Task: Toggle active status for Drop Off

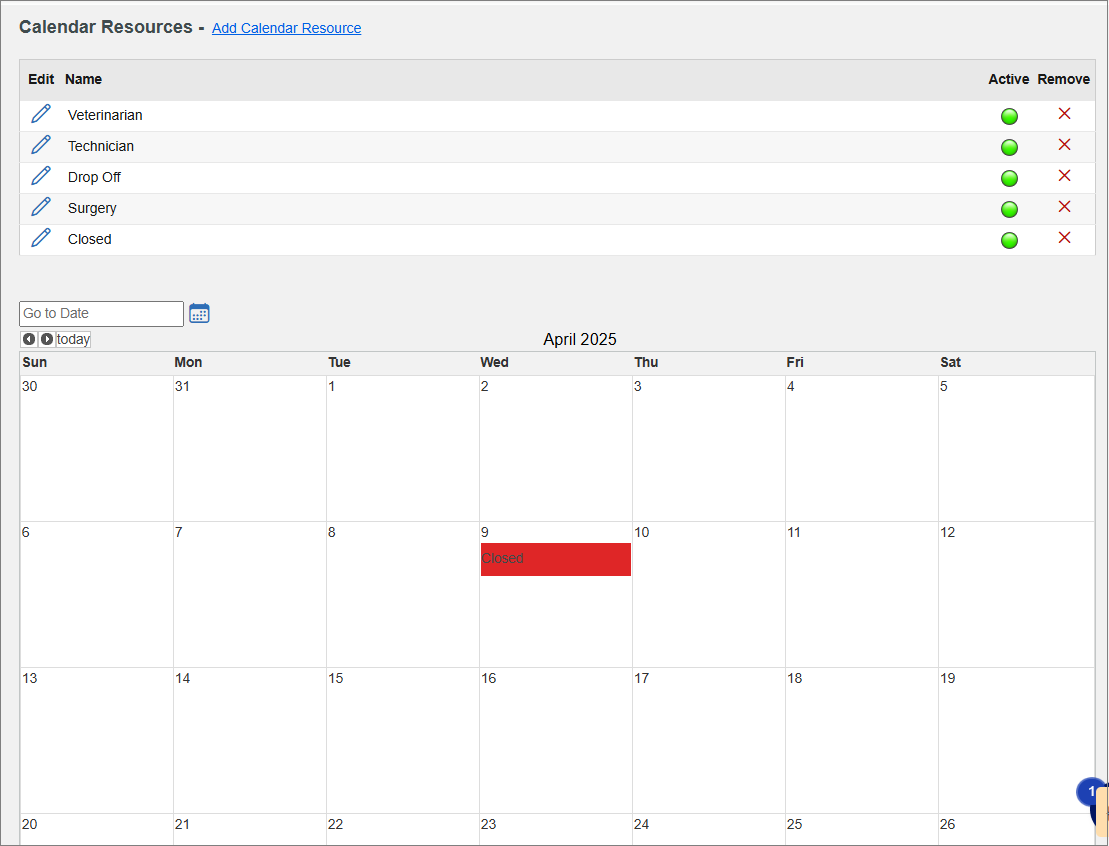Action: [1009, 178]
